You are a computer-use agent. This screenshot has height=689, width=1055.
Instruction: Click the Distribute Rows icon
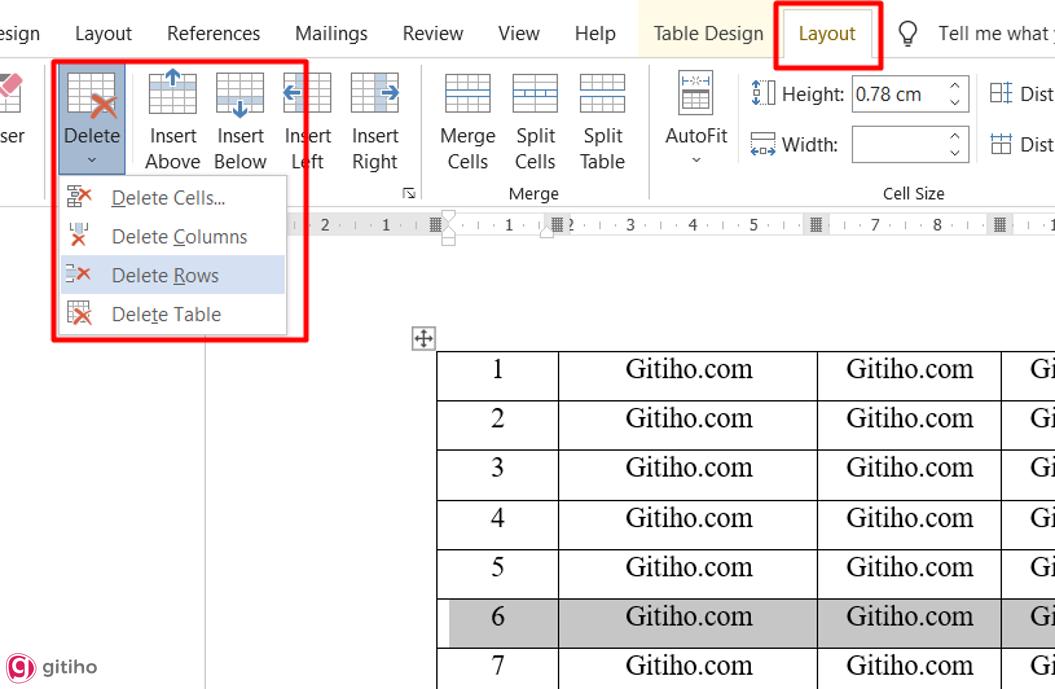point(1001,93)
